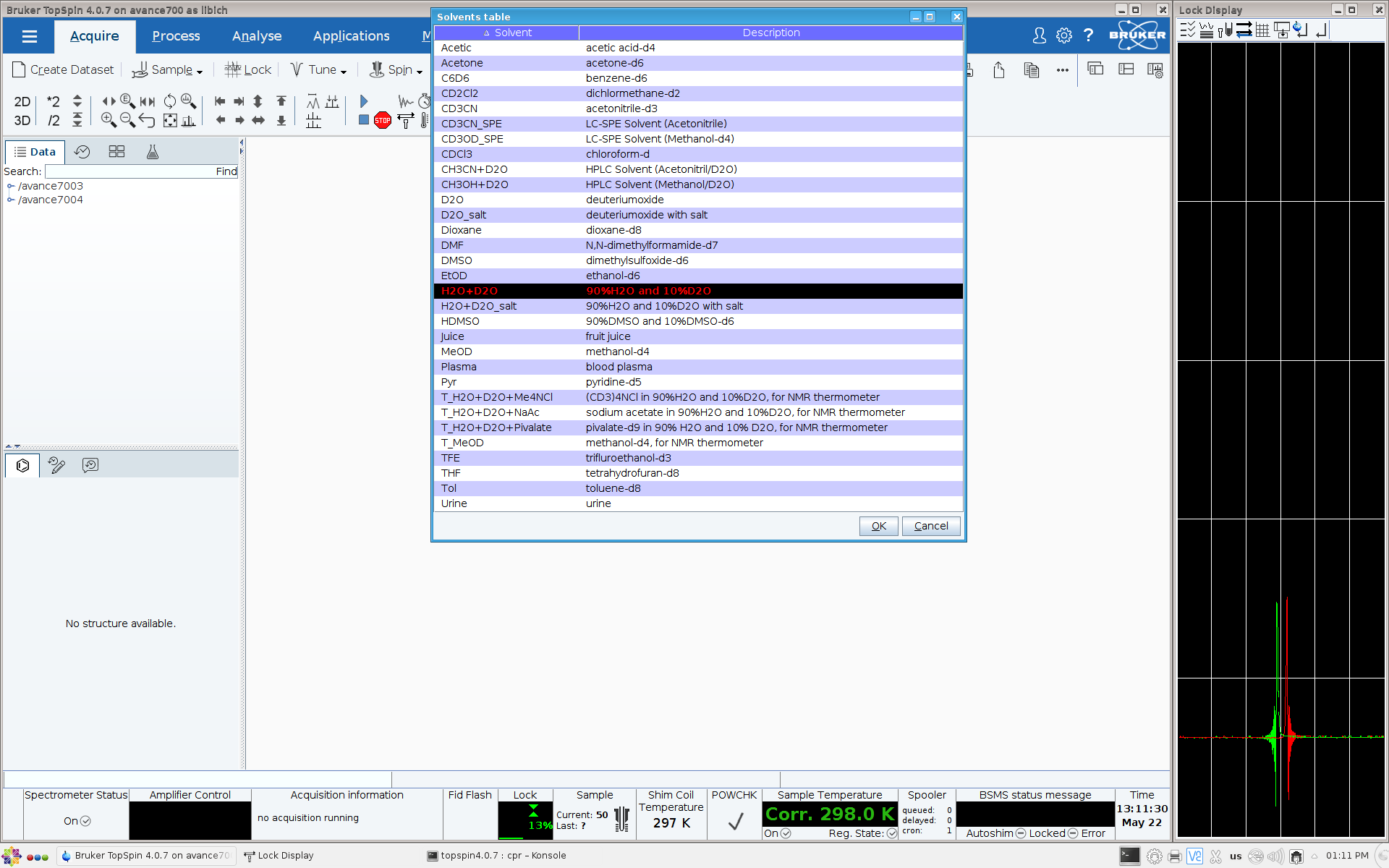Expand the /avance7003 tree node
This screenshot has height=868, width=1389.
[11, 186]
